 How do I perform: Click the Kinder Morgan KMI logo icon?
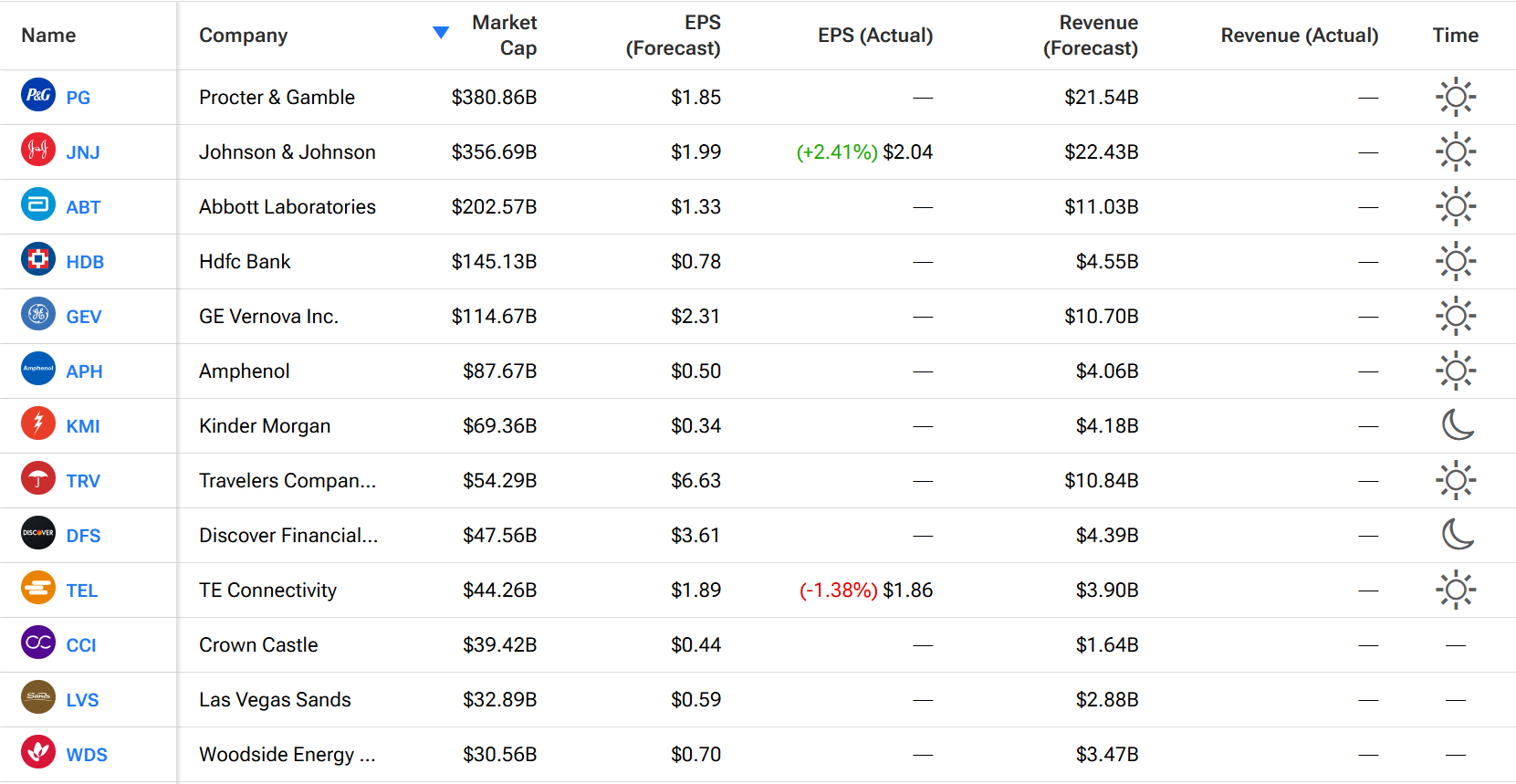pyautogui.click(x=38, y=423)
